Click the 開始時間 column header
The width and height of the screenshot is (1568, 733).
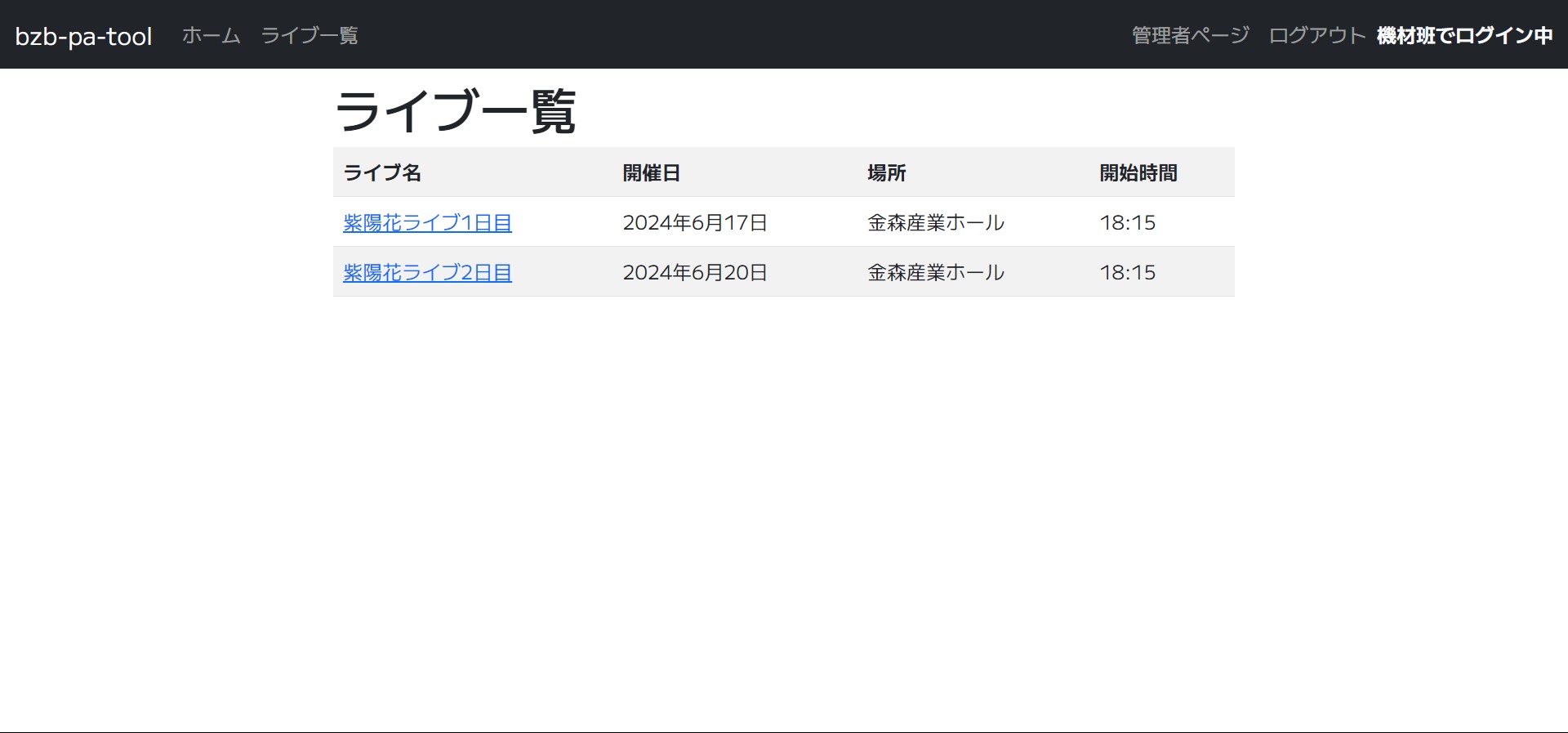(1138, 172)
